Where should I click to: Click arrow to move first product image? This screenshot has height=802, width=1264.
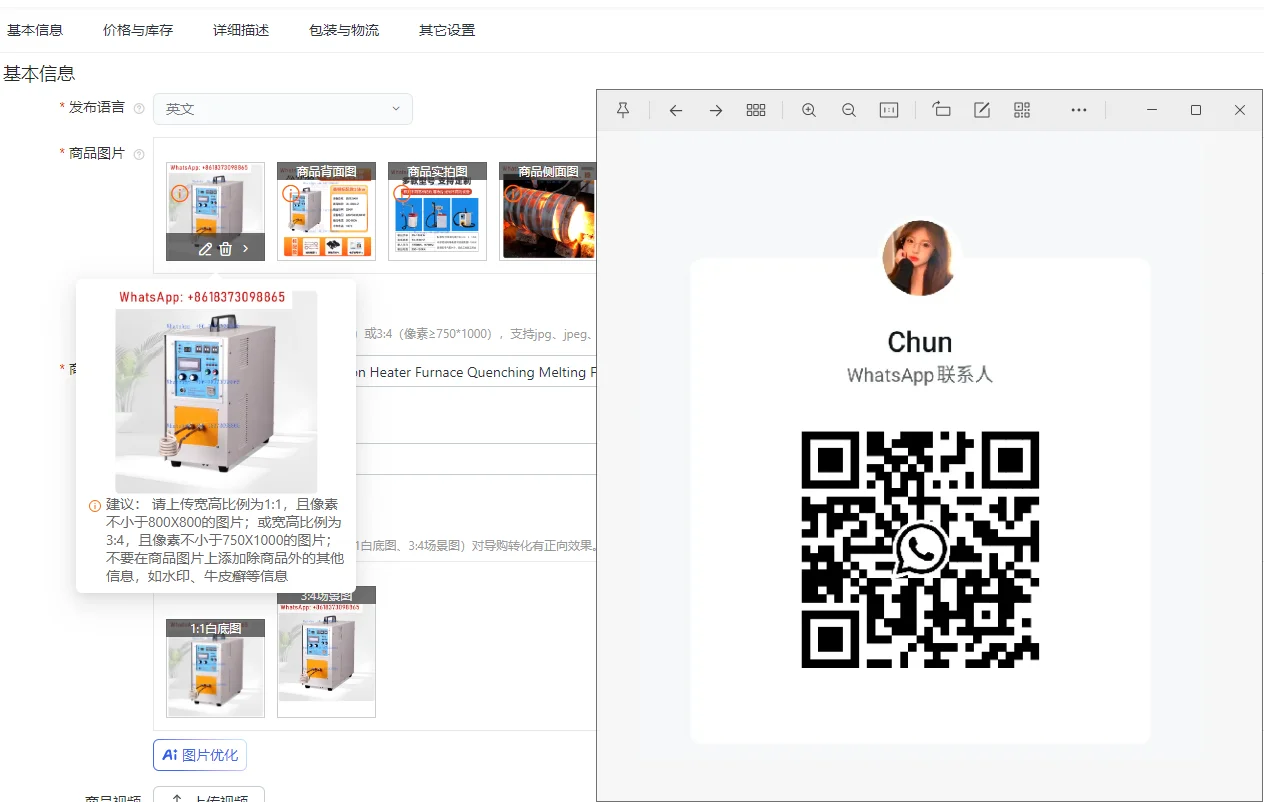pyautogui.click(x=246, y=249)
